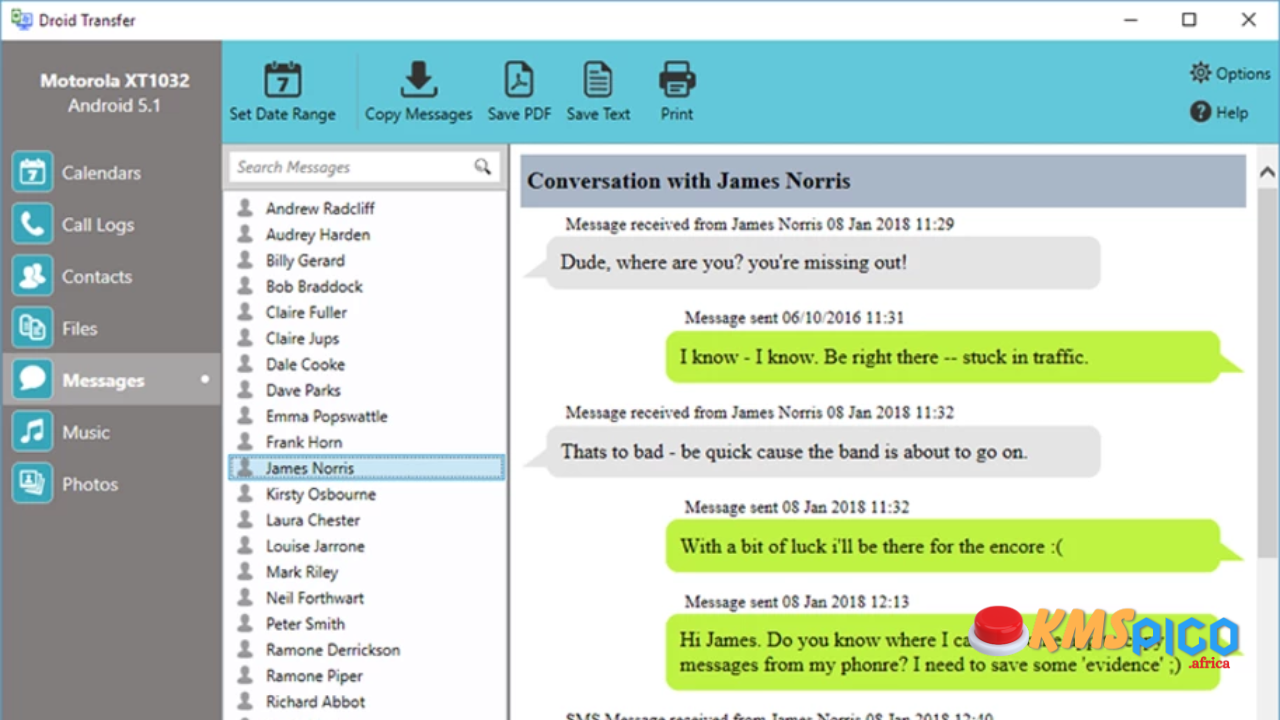Click the Motorola XT1032 device name

pos(114,81)
